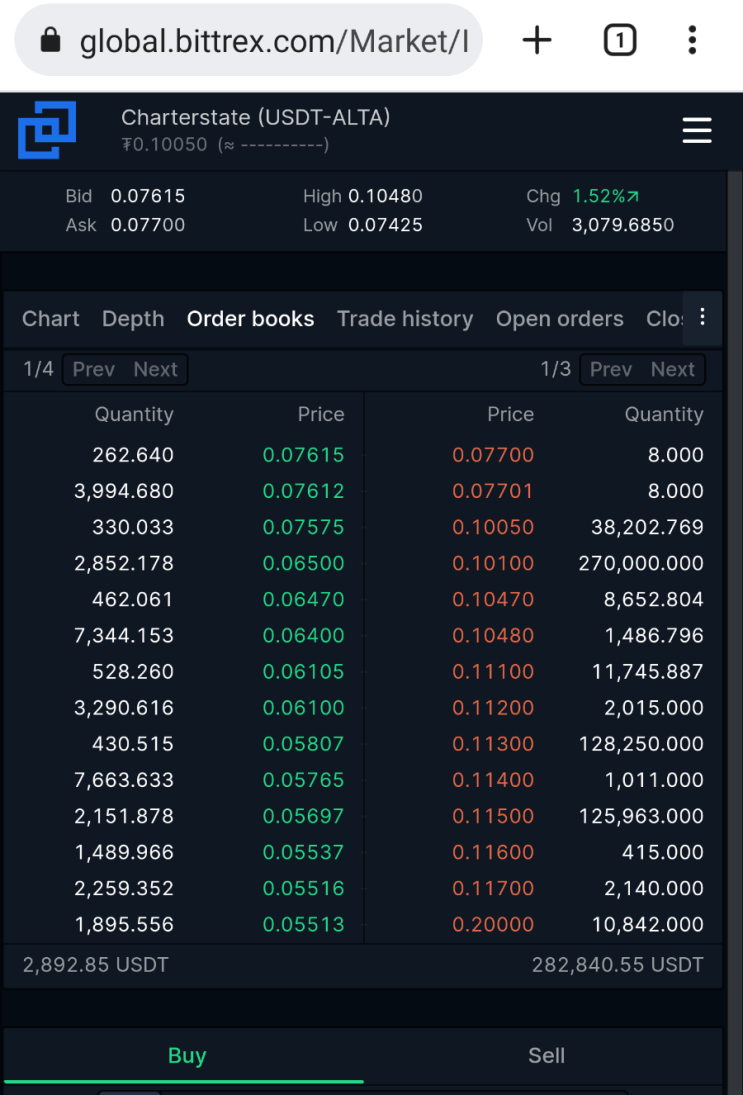
Task: Select ask price 0.10470
Action: [493, 600]
